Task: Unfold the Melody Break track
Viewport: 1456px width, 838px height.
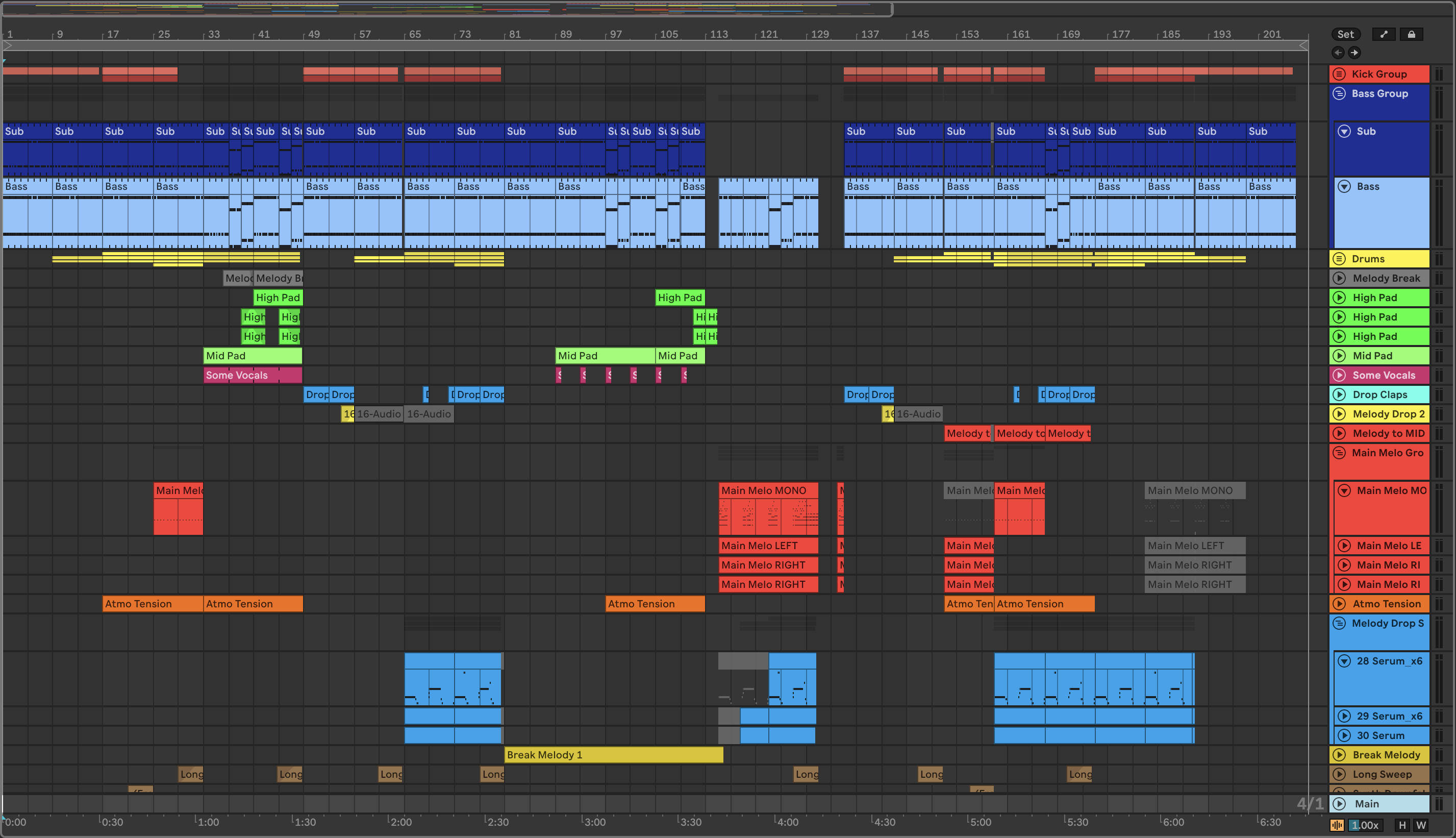Action: click(1339, 279)
